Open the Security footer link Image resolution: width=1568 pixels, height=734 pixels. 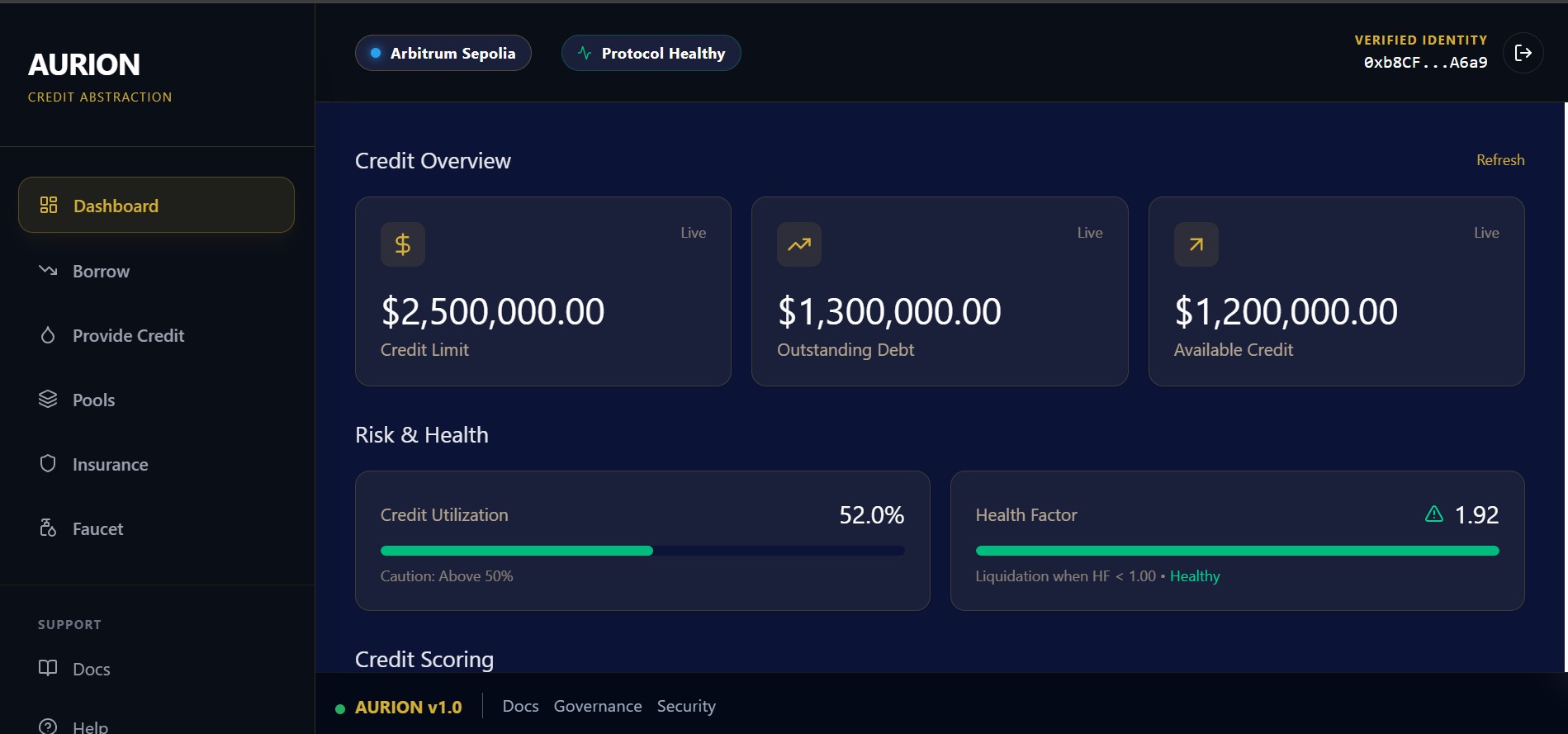click(x=685, y=706)
